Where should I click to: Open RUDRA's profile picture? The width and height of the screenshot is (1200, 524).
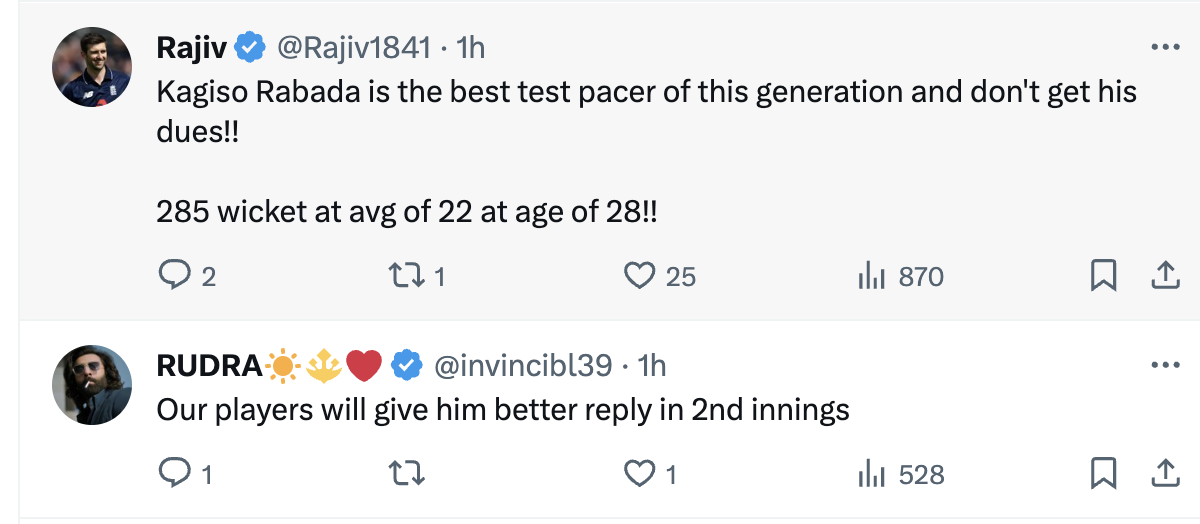point(92,387)
